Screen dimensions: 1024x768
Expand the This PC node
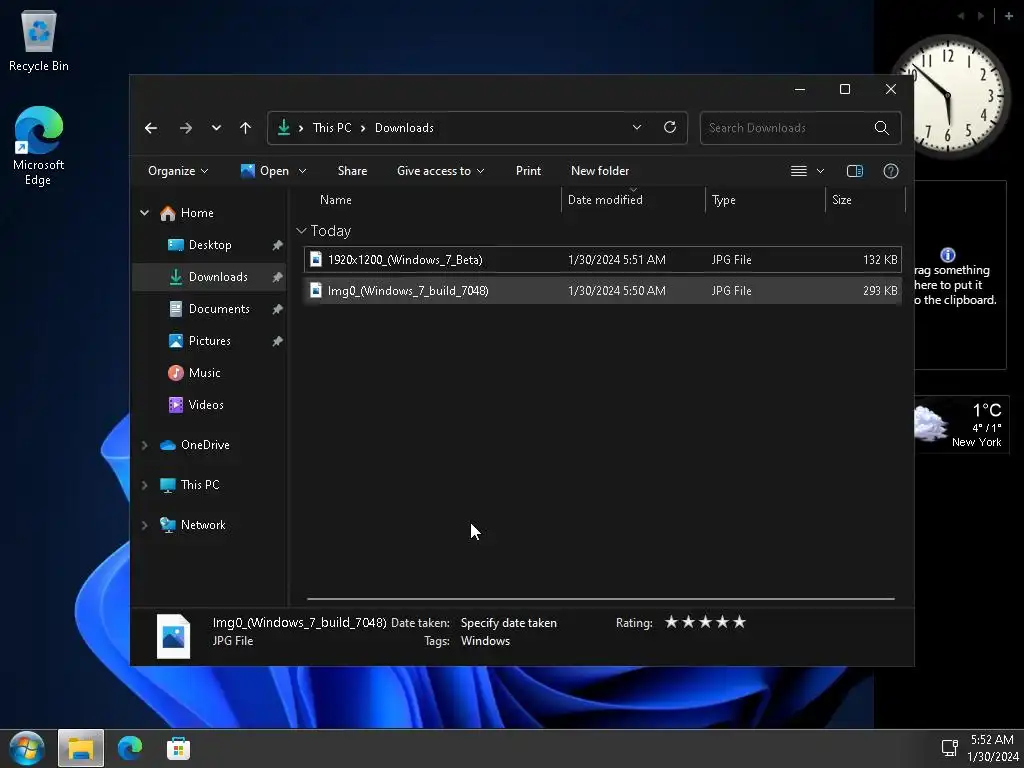tap(144, 485)
